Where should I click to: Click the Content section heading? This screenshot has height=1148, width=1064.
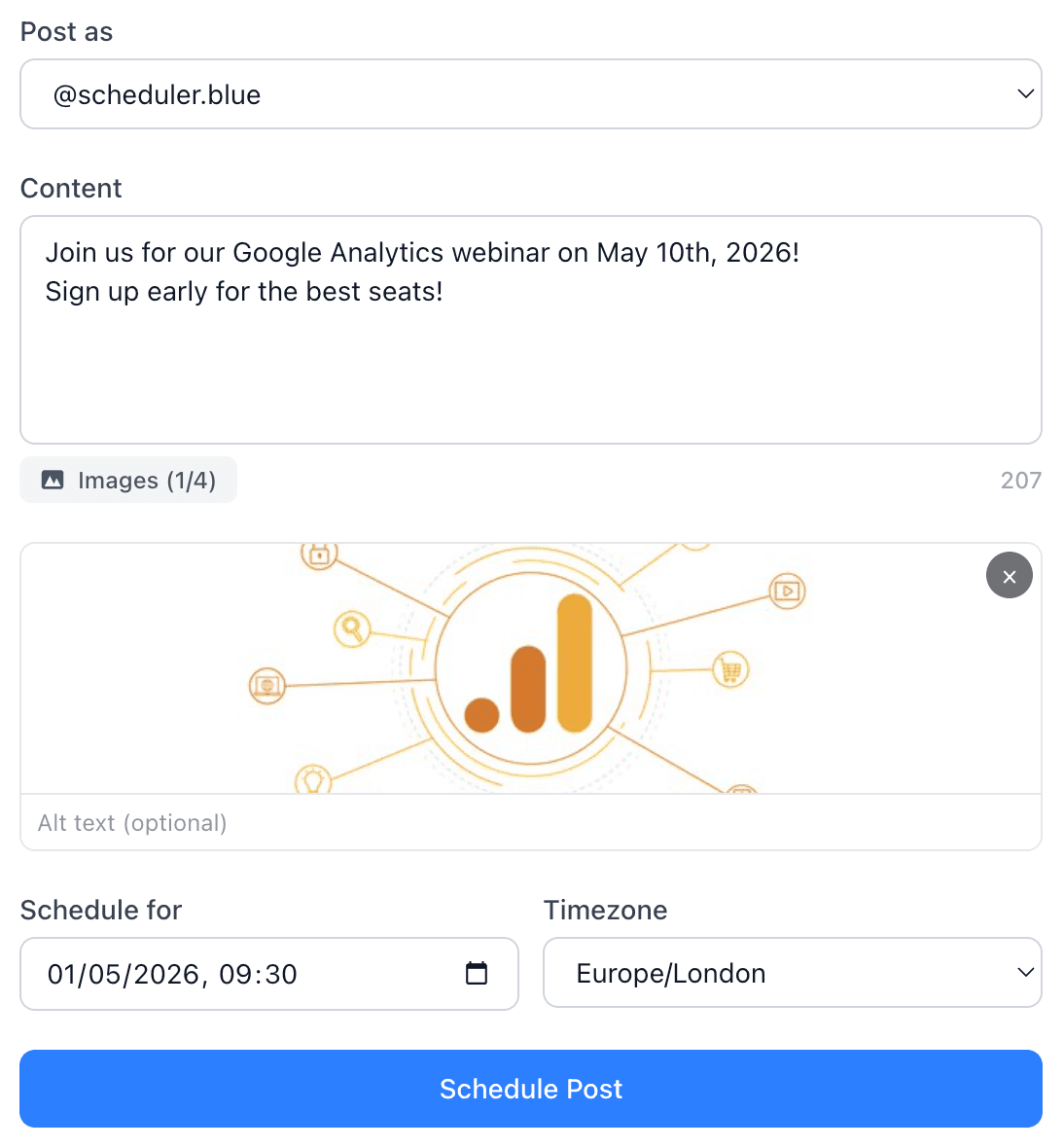coord(71,188)
